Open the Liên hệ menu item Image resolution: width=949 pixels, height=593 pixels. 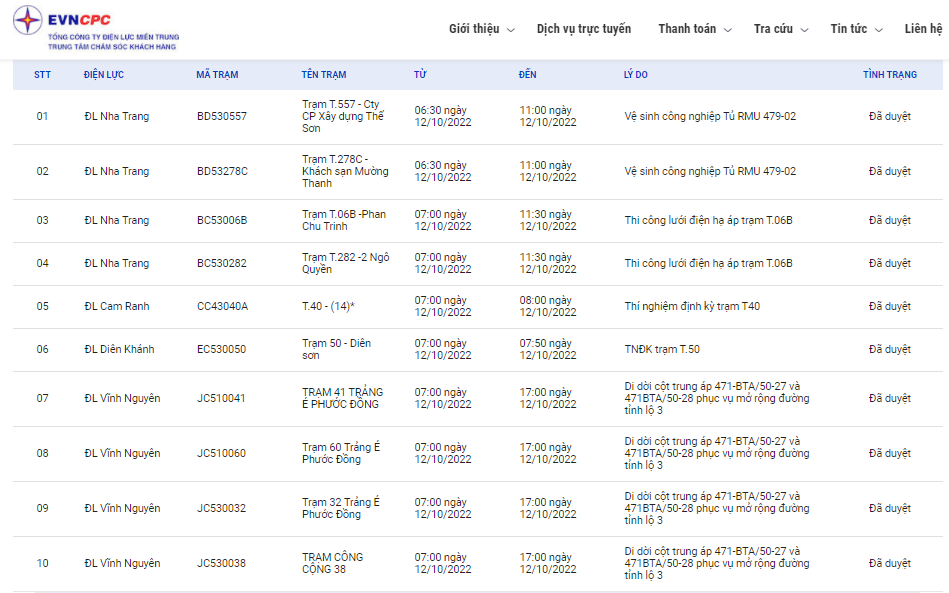click(923, 29)
